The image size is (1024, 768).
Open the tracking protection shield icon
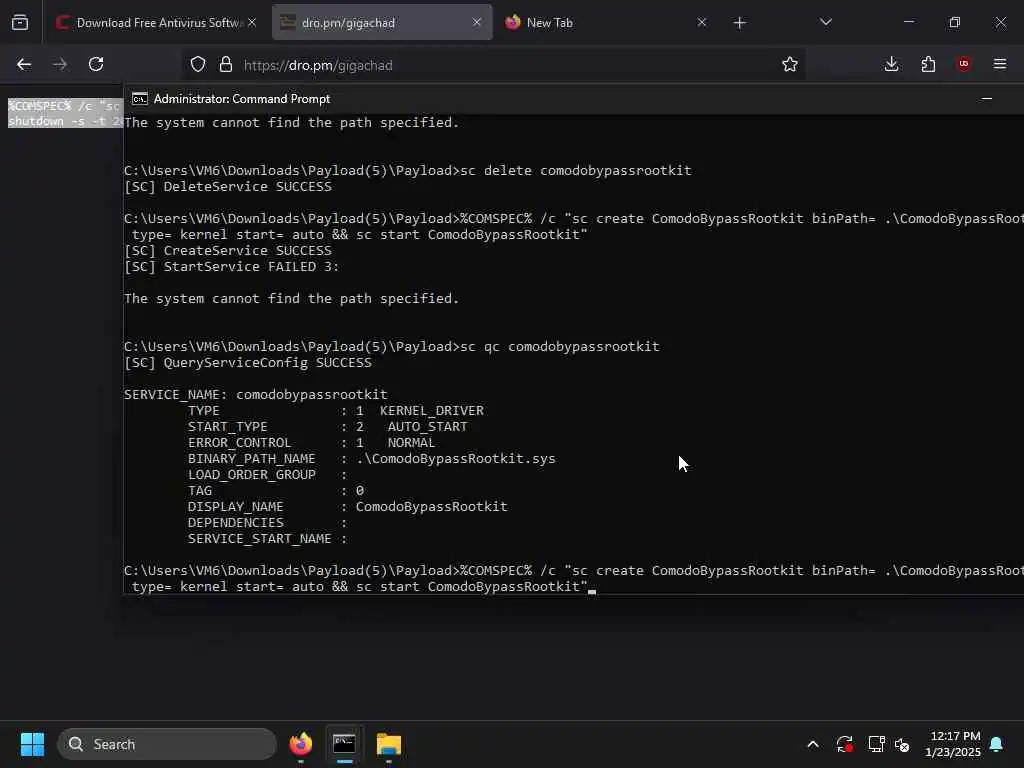coord(198,64)
